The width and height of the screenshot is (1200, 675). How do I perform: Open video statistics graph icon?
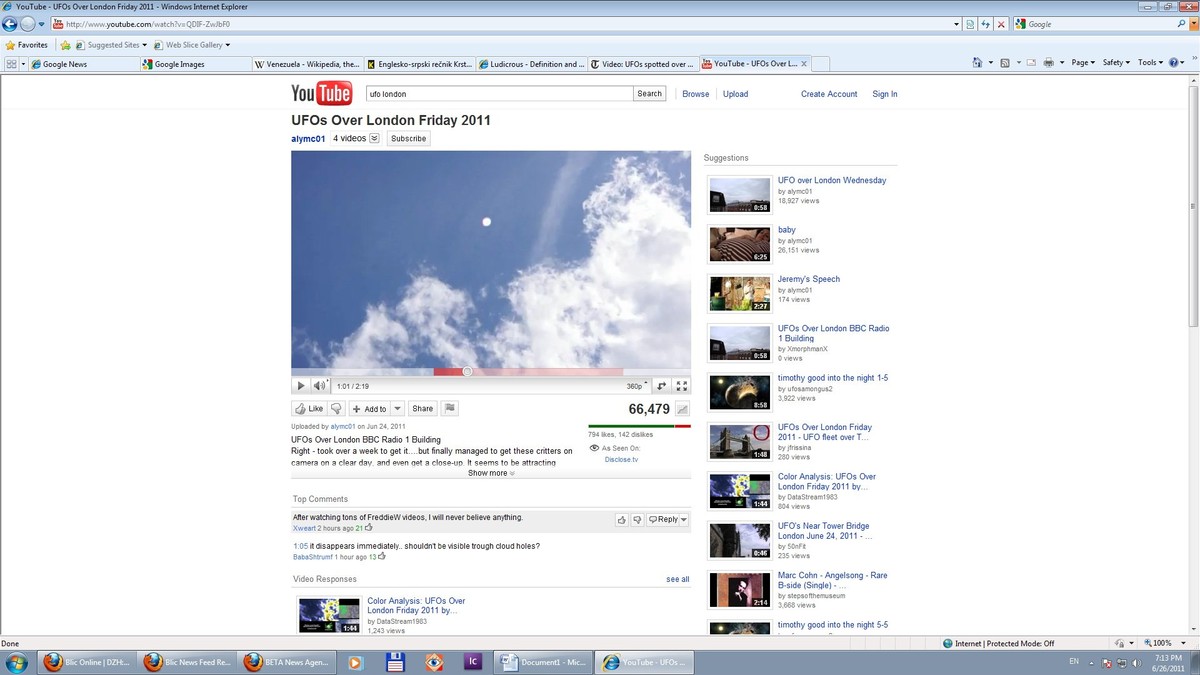point(682,409)
